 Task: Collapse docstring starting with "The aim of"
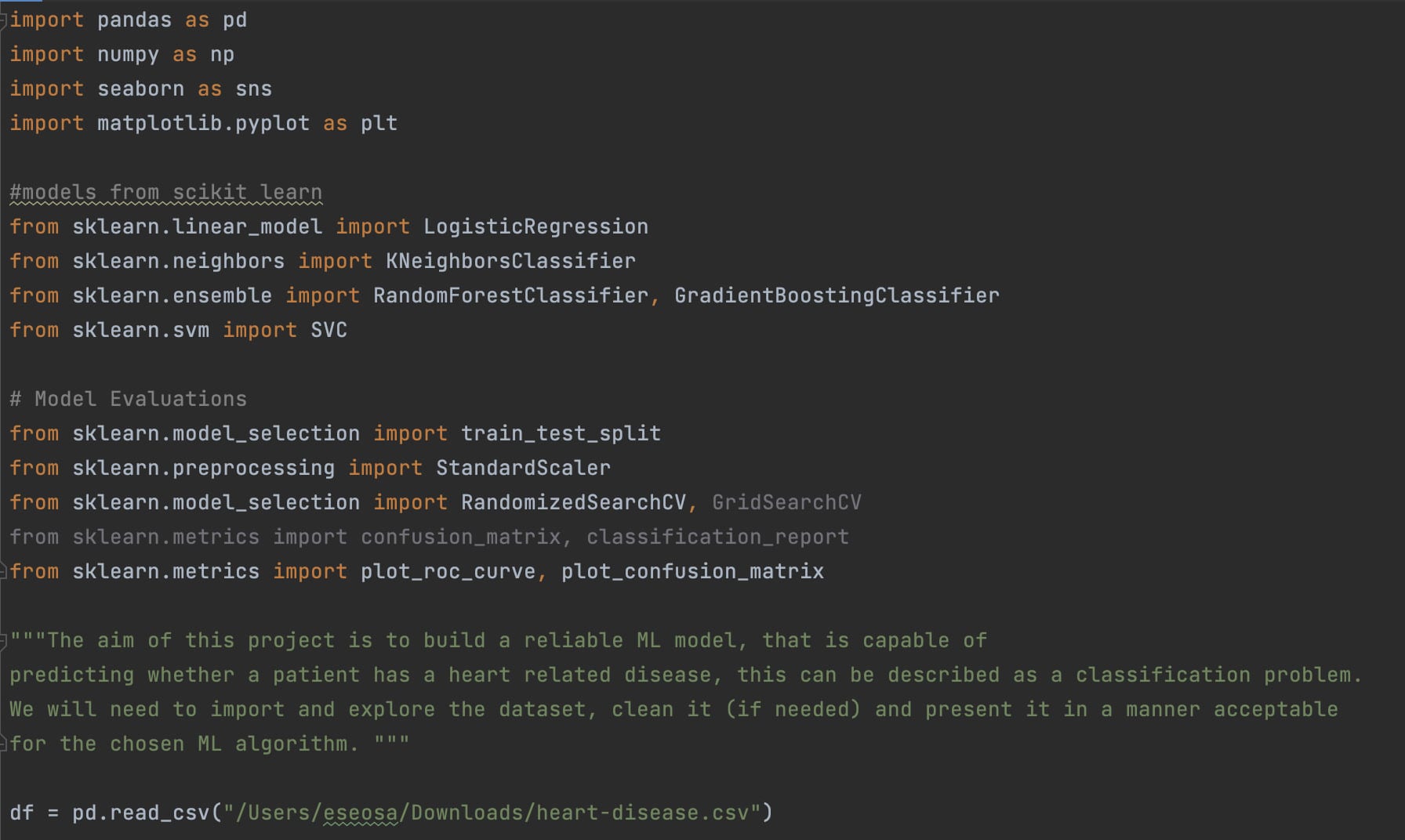point(3,641)
